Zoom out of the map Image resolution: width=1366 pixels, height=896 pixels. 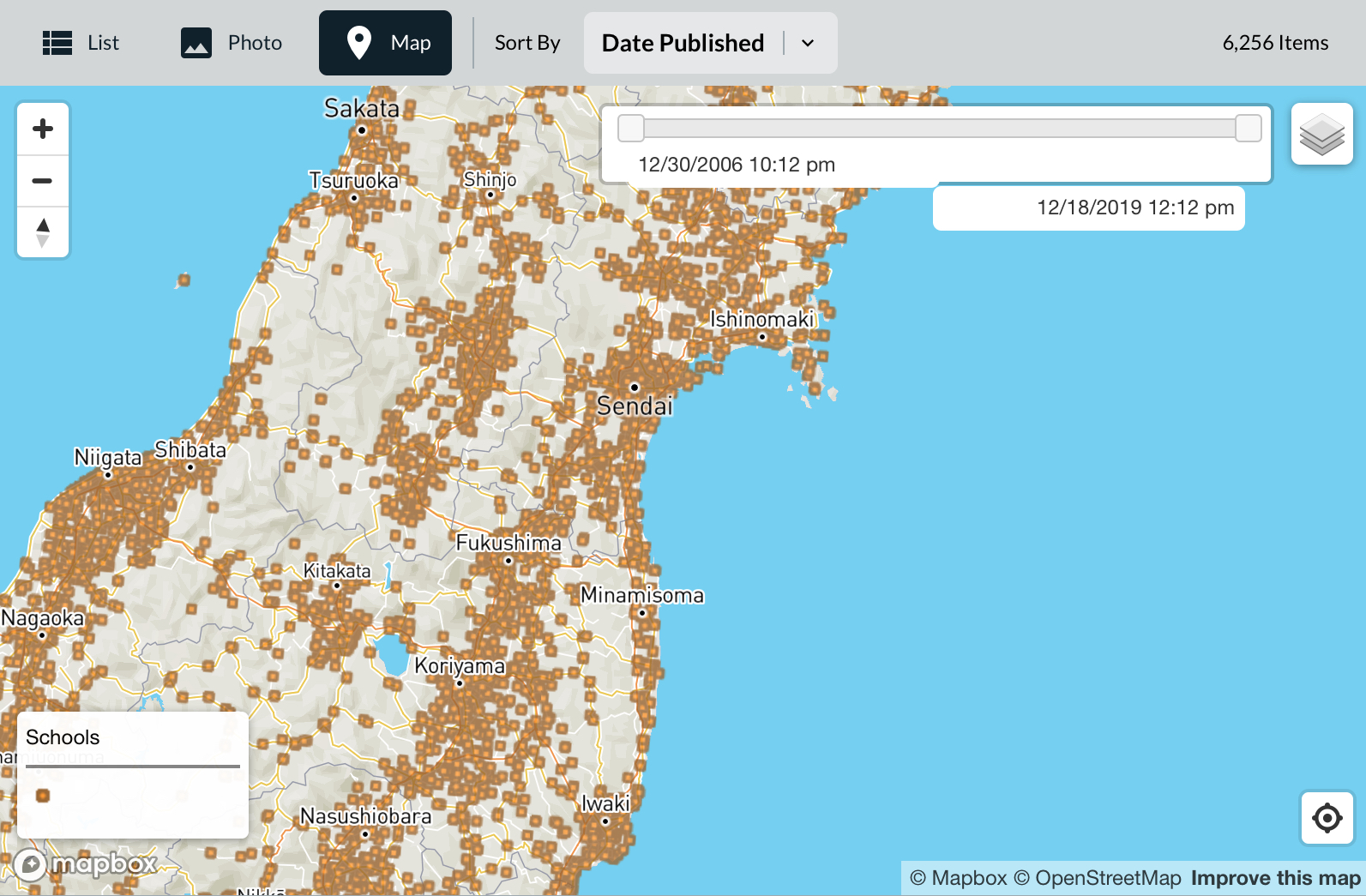pos(43,181)
